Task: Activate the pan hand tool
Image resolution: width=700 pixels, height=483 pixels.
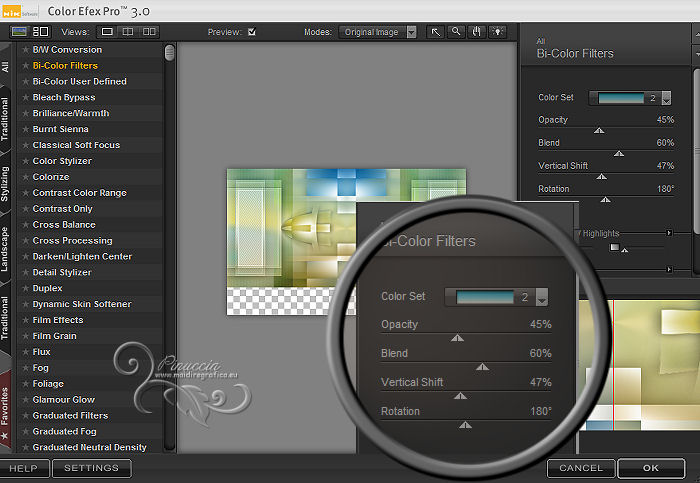Action: 477,32
